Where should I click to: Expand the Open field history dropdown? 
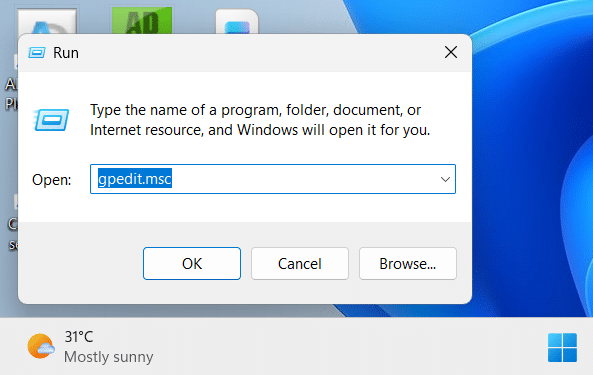click(445, 179)
